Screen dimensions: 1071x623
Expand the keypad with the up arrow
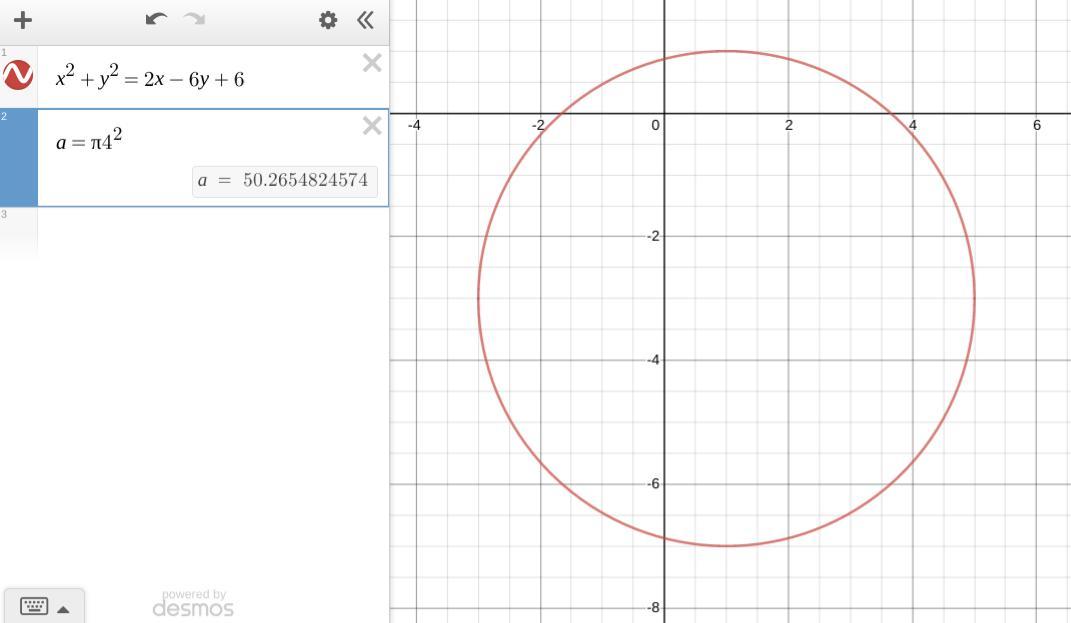coord(64,609)
